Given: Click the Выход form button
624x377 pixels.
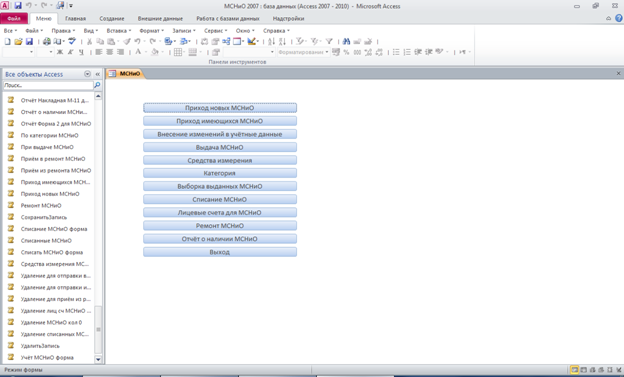Looking at the screenshot, I should click(x=220, y=252).
